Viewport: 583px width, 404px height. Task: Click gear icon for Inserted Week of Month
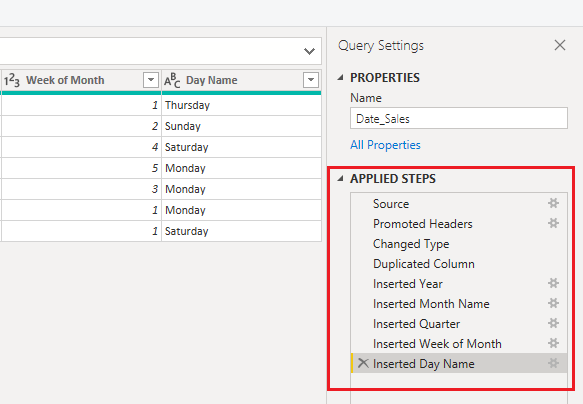point(553,343)
